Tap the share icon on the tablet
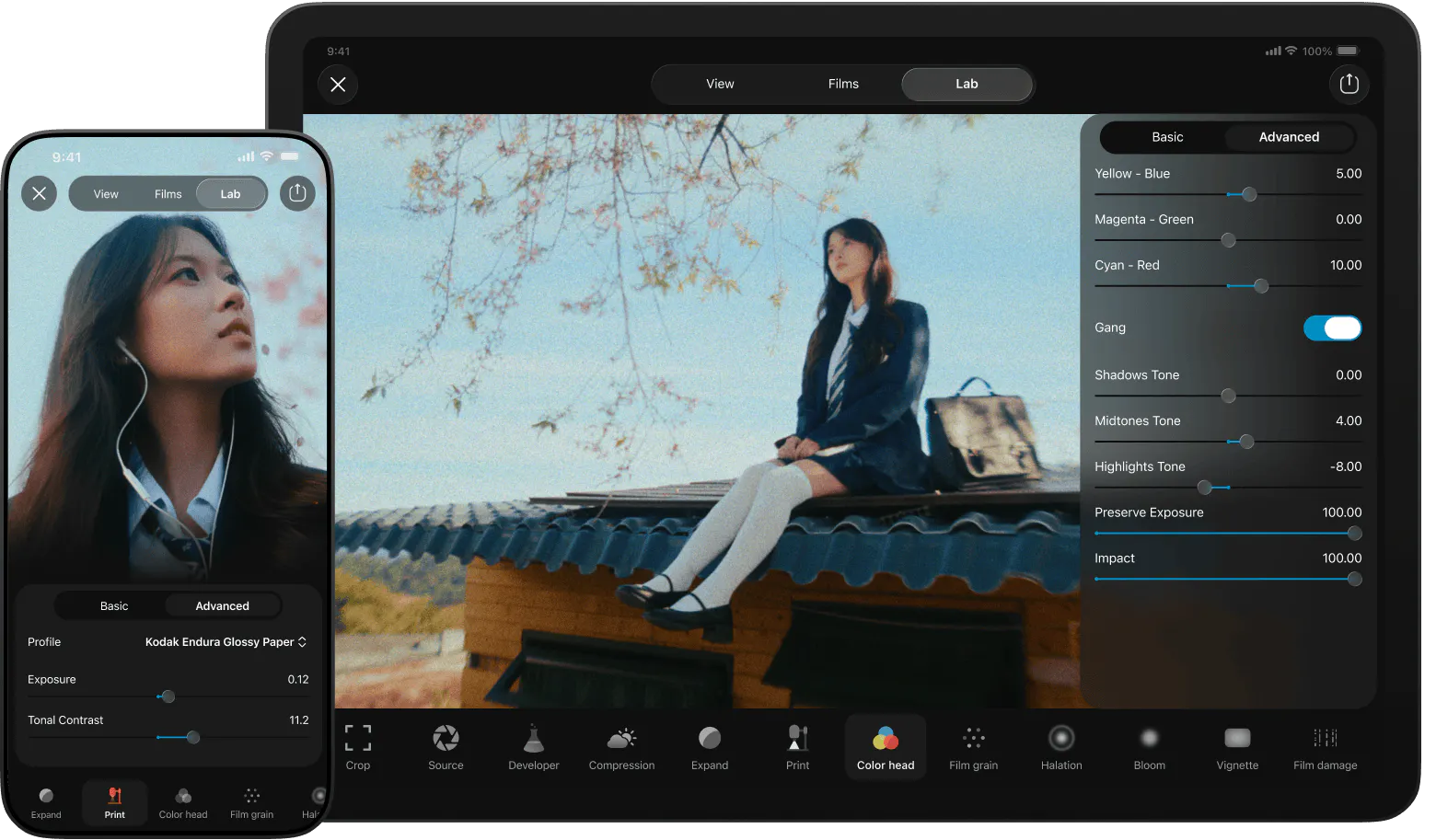Image resolution: width=1436 pixels, height=840 pixels. click(1349, 84)
